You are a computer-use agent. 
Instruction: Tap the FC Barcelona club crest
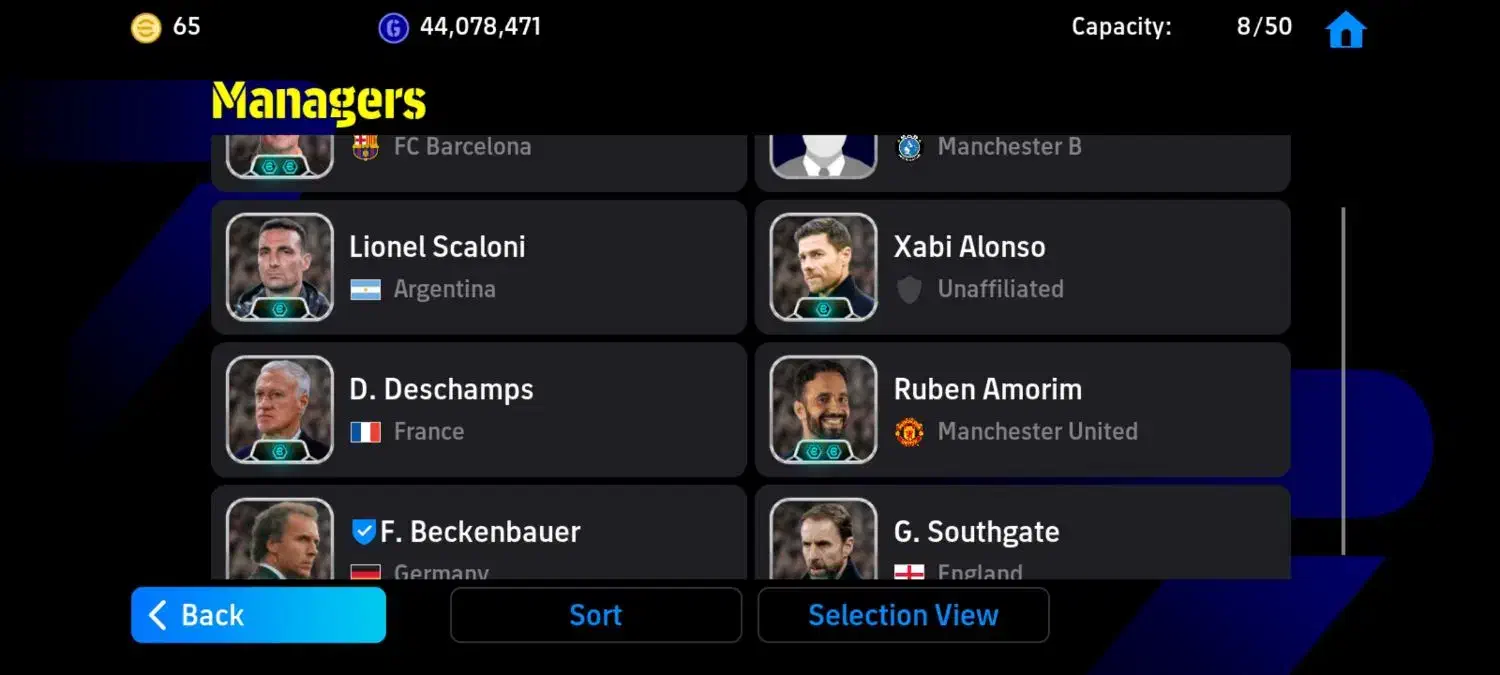click(365, 147)
